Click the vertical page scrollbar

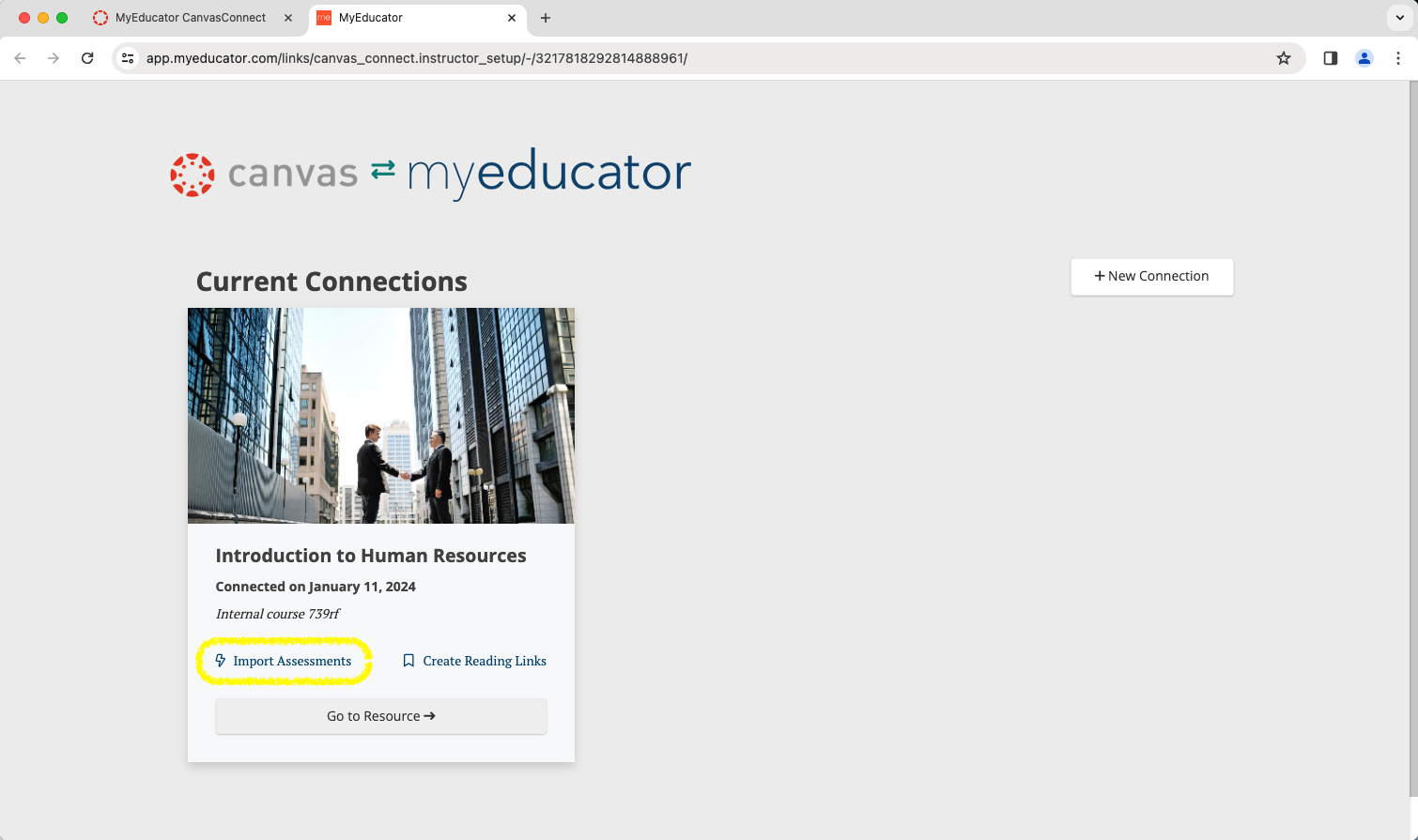1413,438
